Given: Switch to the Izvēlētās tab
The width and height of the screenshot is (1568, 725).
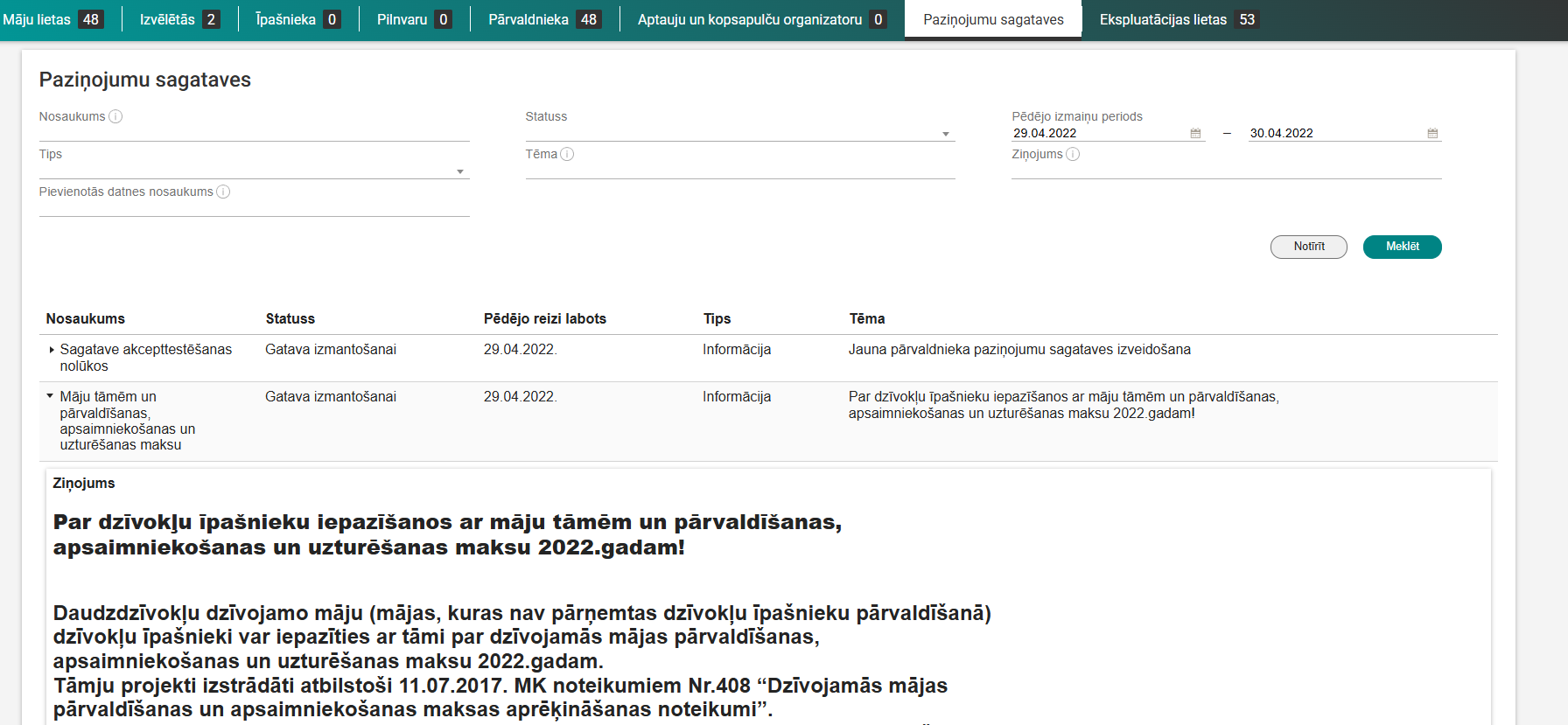Looking at the screenshot, I should tap(179, 19).
